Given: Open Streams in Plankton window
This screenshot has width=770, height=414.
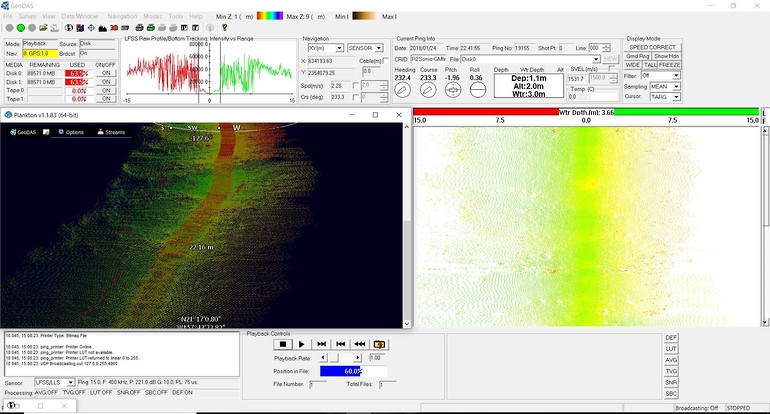Looking at the screenshot, I should point(111,132).
